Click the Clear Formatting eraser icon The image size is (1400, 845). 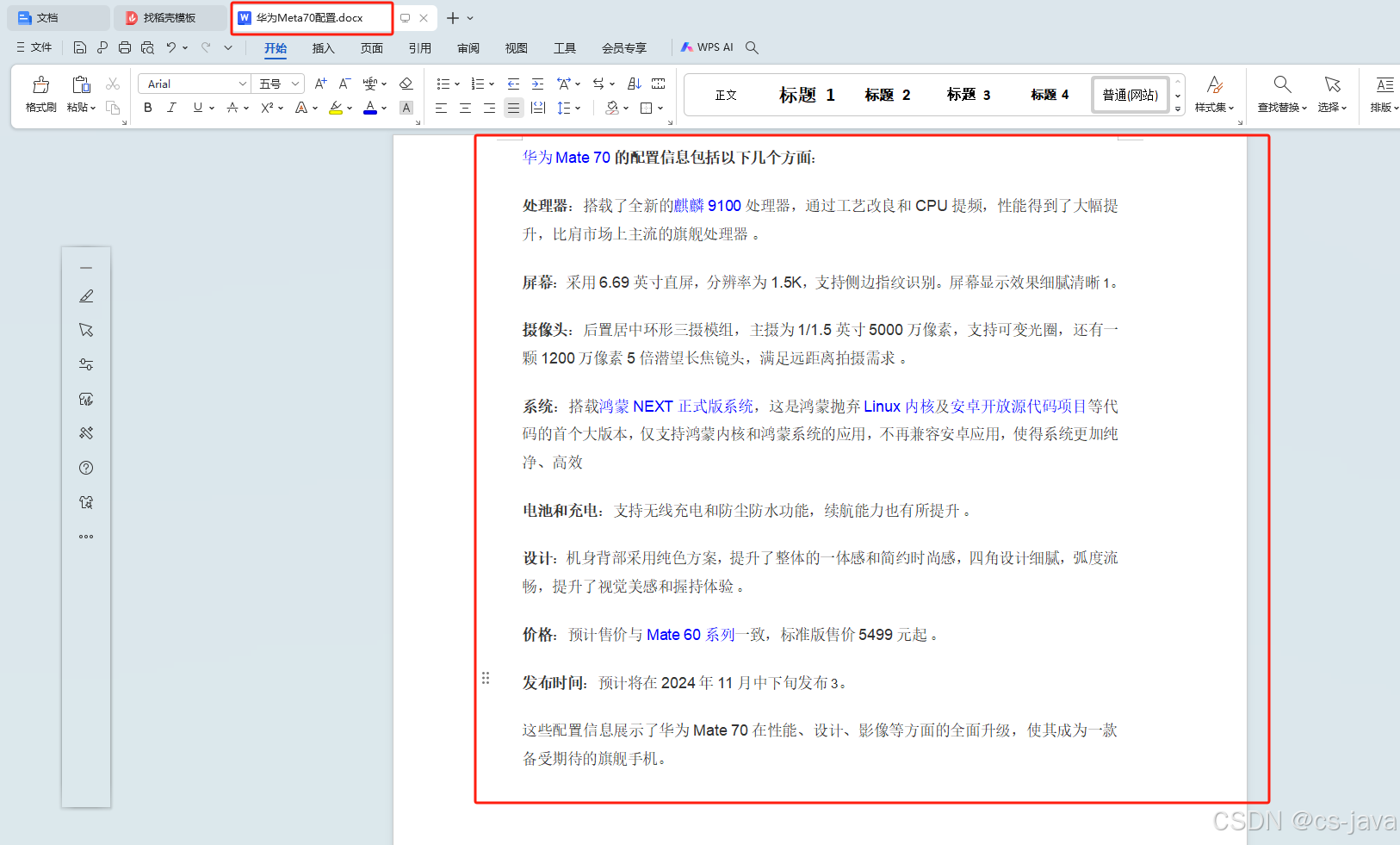click(x=406, y=84)
